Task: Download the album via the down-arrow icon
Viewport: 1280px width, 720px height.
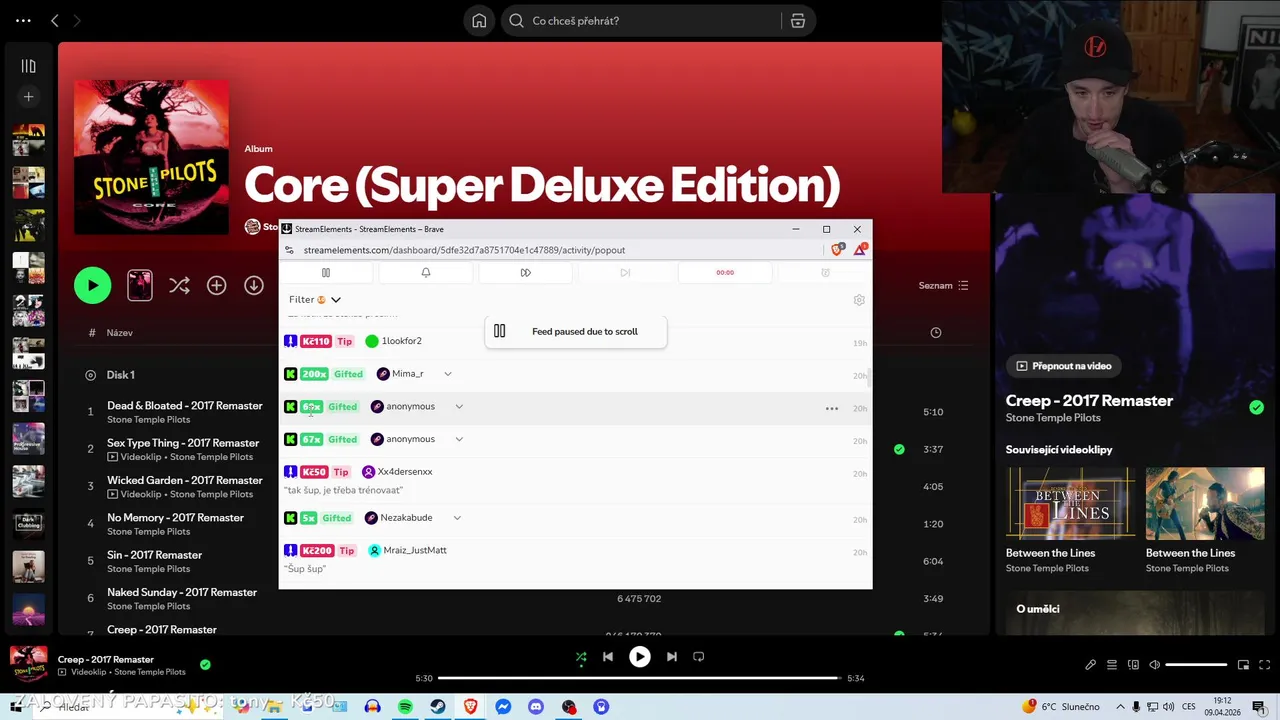Action: [254, 286]
